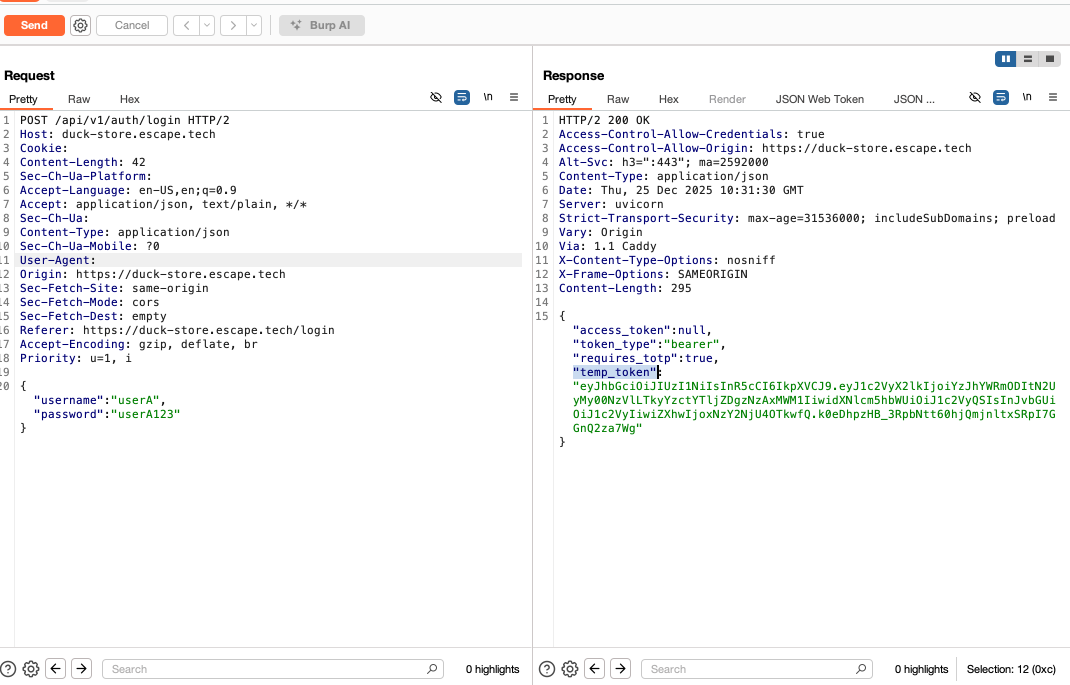The width and height of the screenshot is (1070, 685).
Task: Click the Cancel button
Action: 131,25
